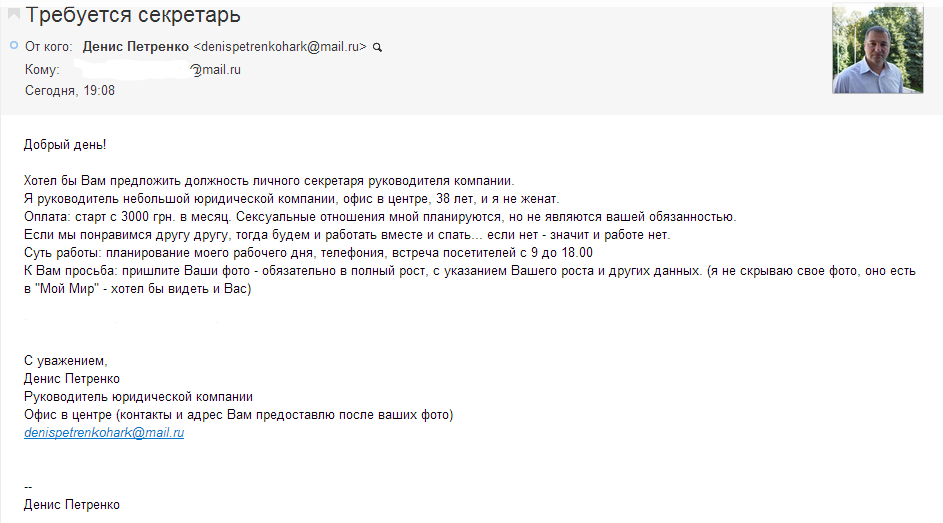This screenshot has width=943, height=523.
Task: Click the line starting with Оплата
Action: pyautogui.click(x=380, y=217)
